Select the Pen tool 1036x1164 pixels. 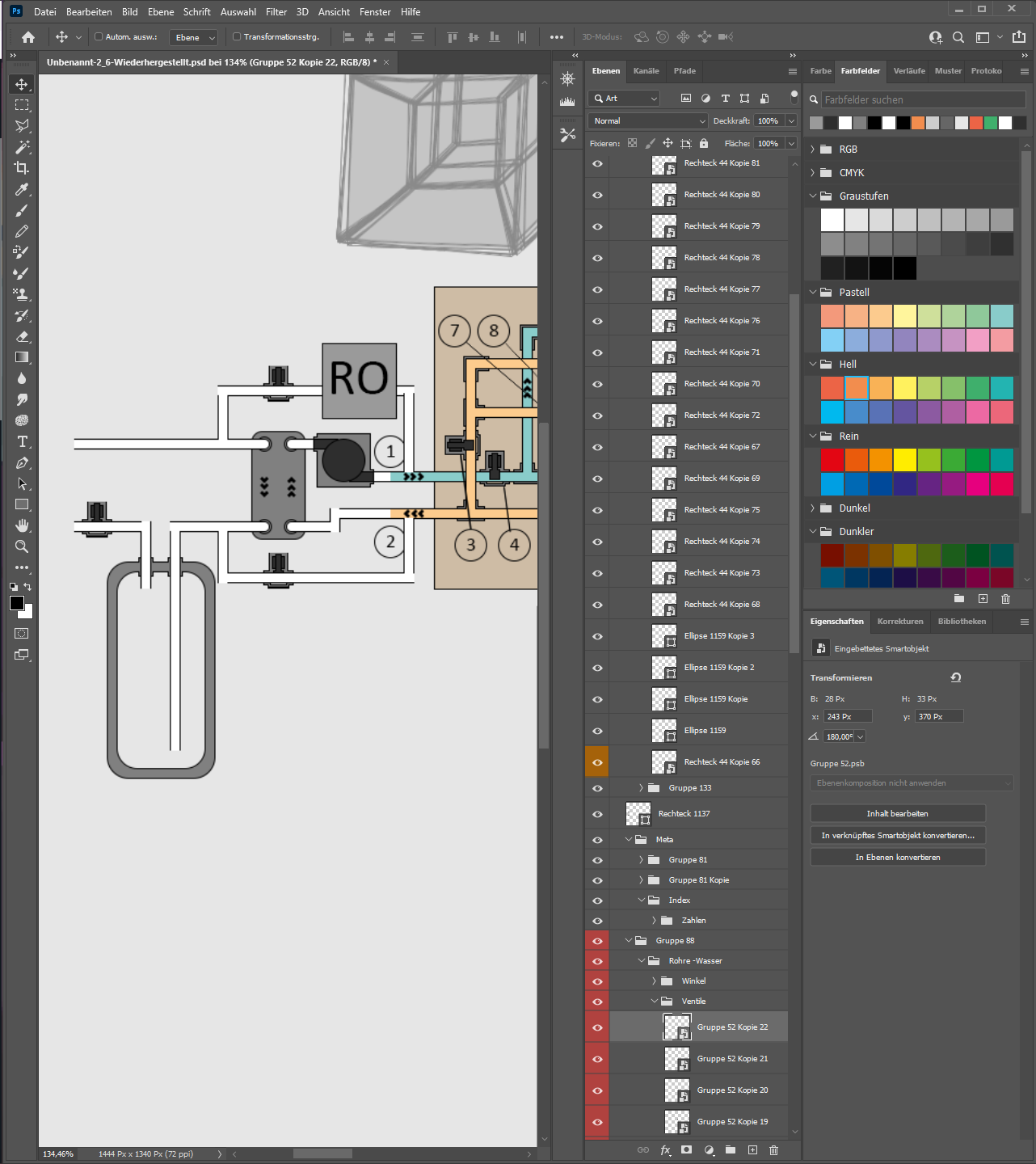[22, 462]
